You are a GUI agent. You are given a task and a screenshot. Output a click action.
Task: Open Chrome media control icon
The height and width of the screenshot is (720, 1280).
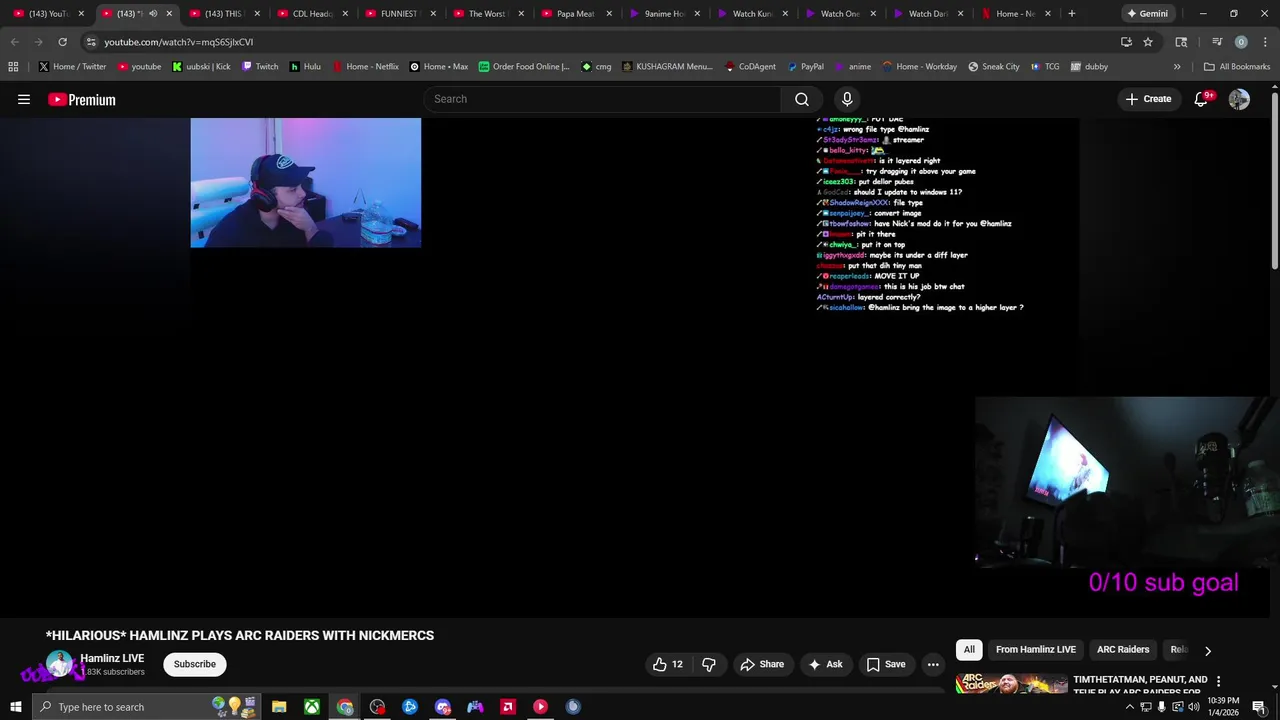(x=1217, y=42)
